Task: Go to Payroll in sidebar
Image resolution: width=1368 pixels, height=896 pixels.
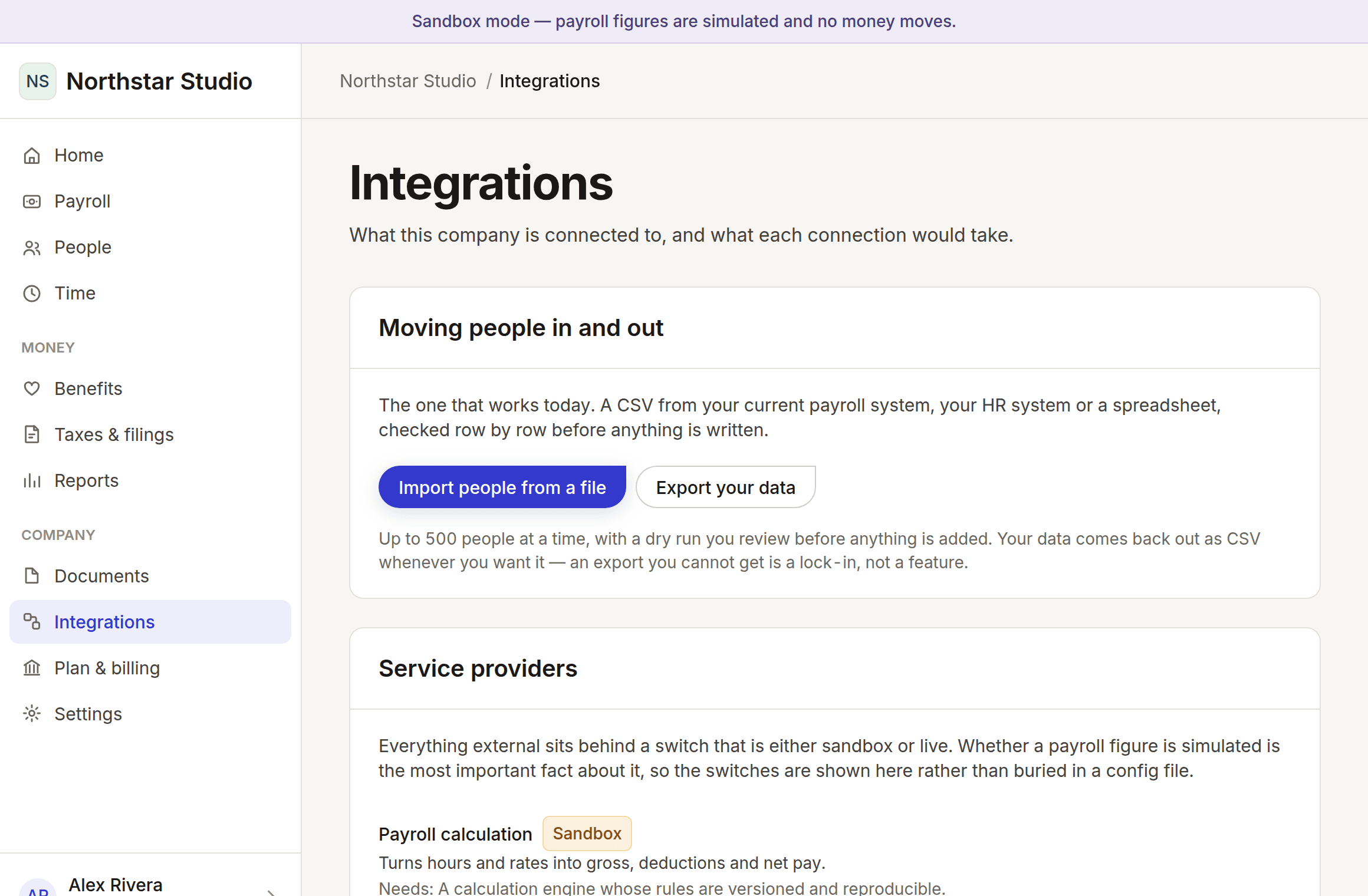Action: [x=150, y=202]
